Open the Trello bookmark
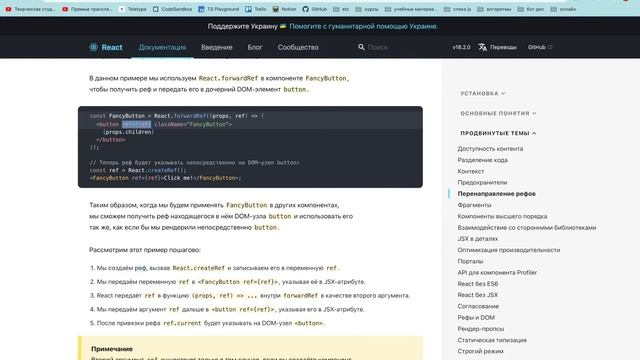640x360 pixels. pos(256,9)
